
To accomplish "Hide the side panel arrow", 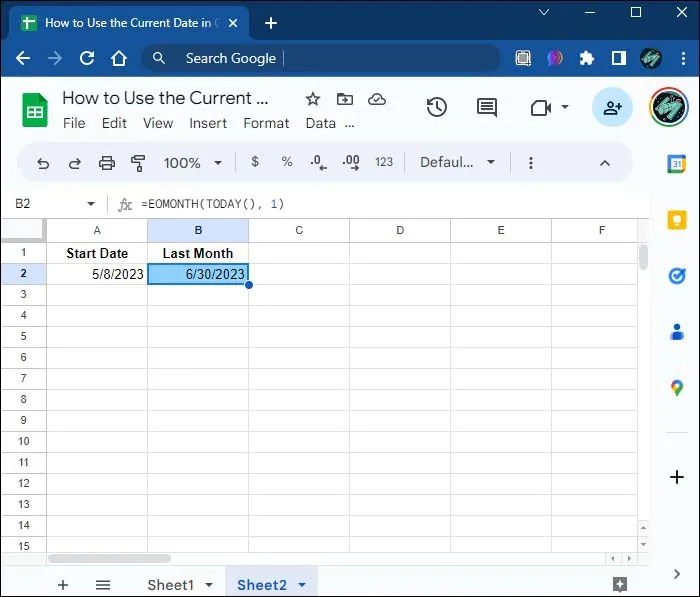I will [x=677, y=574].
